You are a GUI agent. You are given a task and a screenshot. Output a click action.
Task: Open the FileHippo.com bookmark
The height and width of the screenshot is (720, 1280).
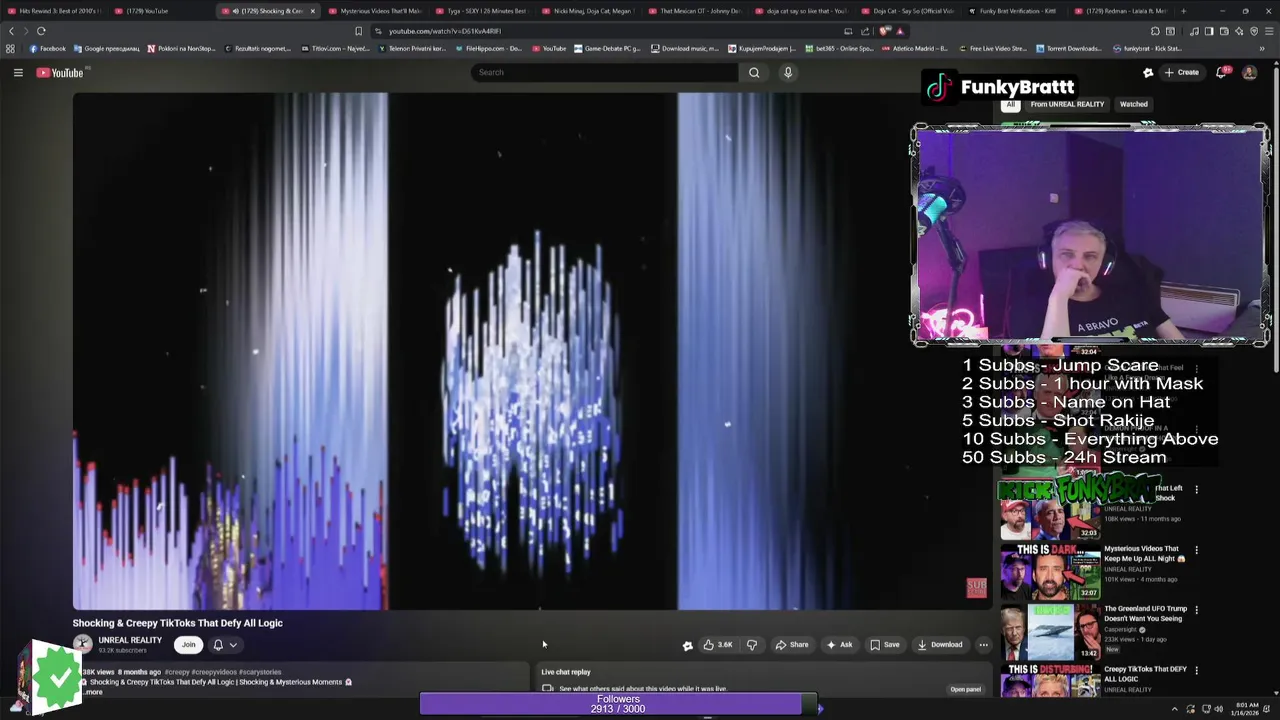point(488,48)
